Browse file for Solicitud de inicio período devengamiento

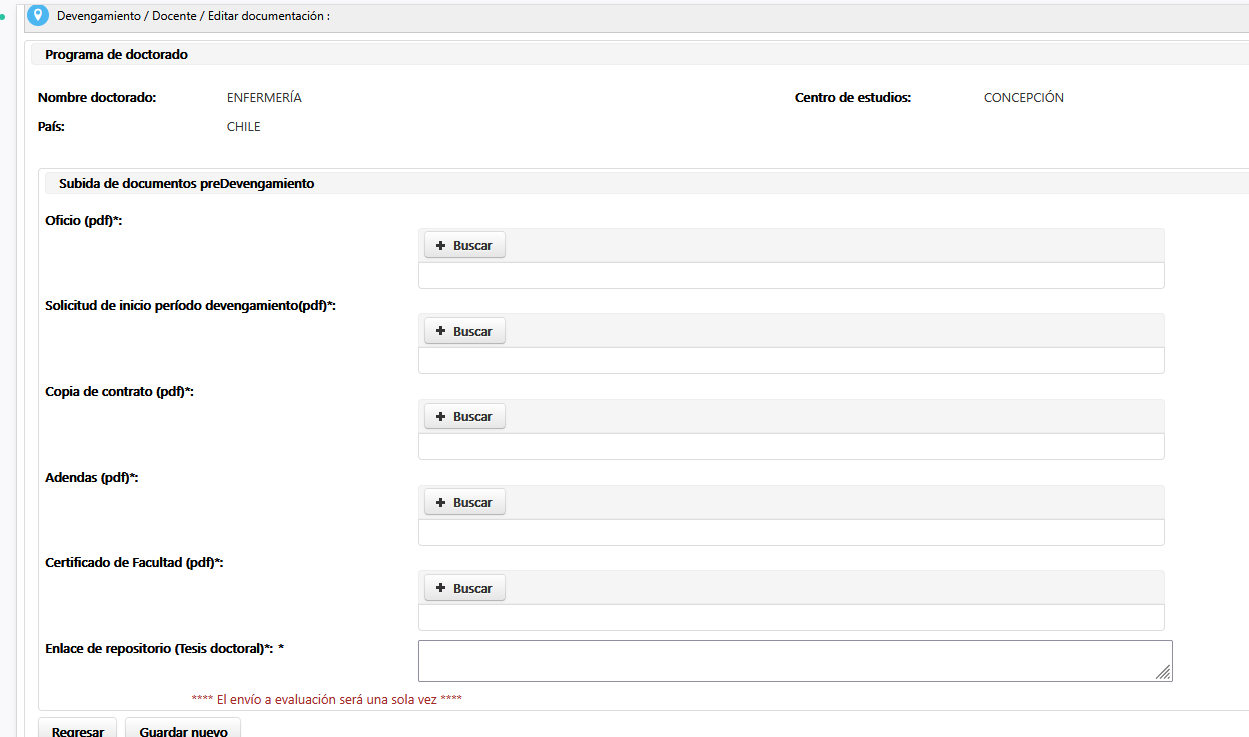[x=465, y=331]
